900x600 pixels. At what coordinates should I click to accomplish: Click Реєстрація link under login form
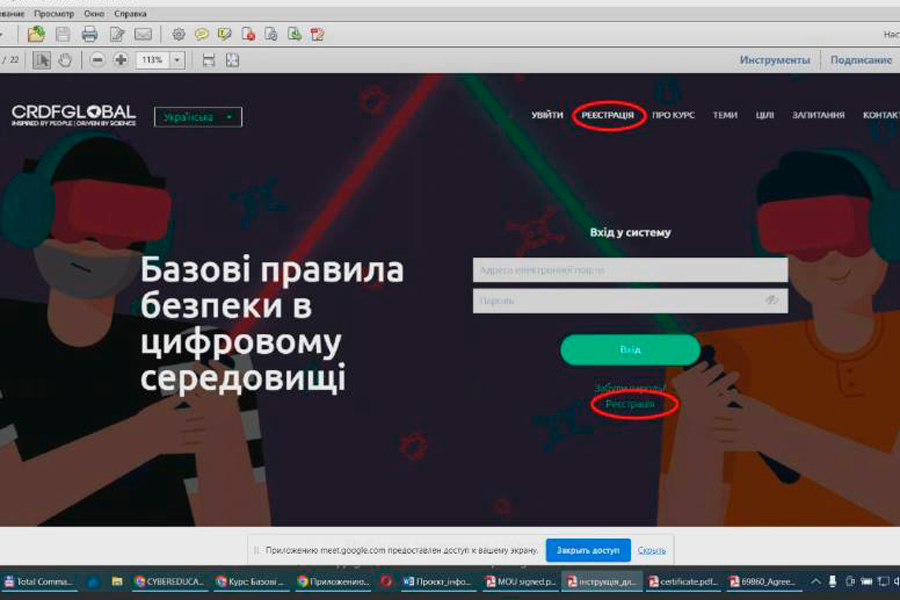(x=630, y=404)
